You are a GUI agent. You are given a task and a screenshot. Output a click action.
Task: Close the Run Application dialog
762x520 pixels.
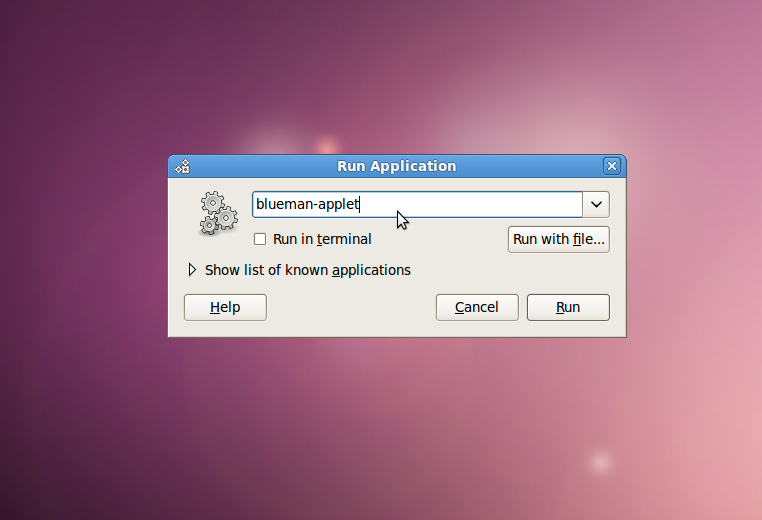(611, 166)
